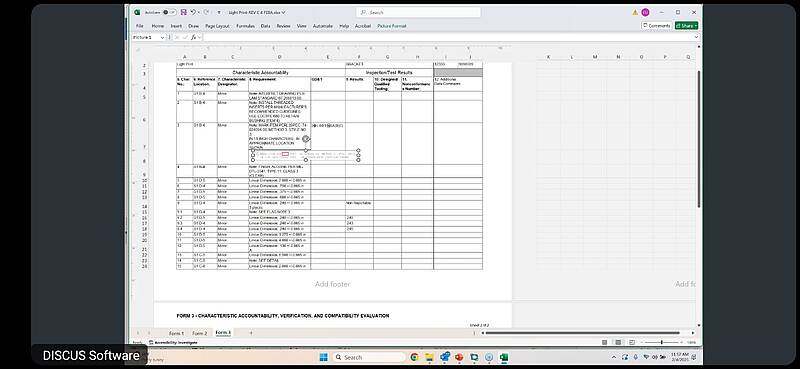The width and height of the screenshot is (800, 369).
Task: Open PowerPoint from the Windows taskbar
Action: point(459,357)
